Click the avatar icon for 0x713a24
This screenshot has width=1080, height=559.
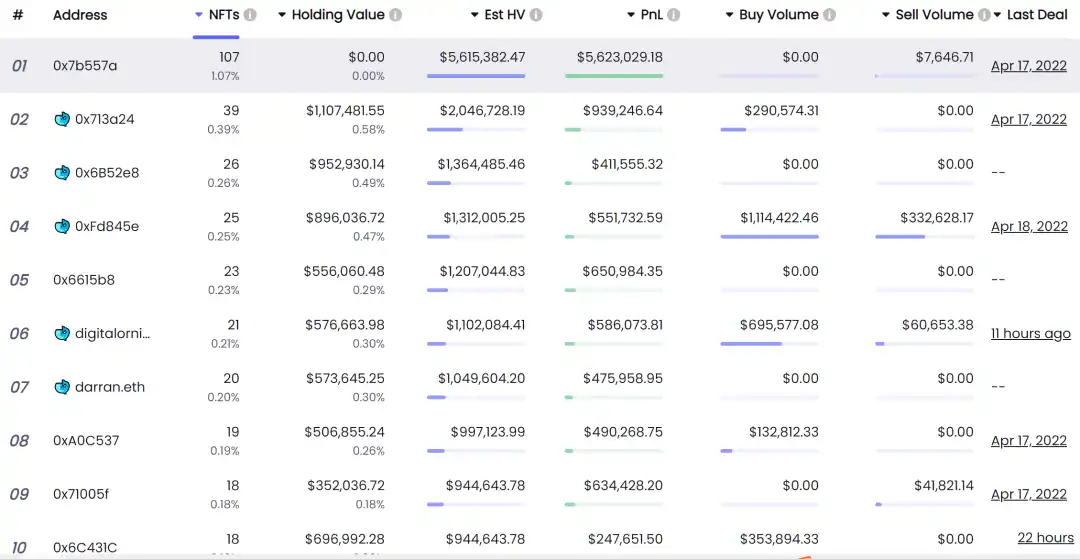(x=62, y=119)
